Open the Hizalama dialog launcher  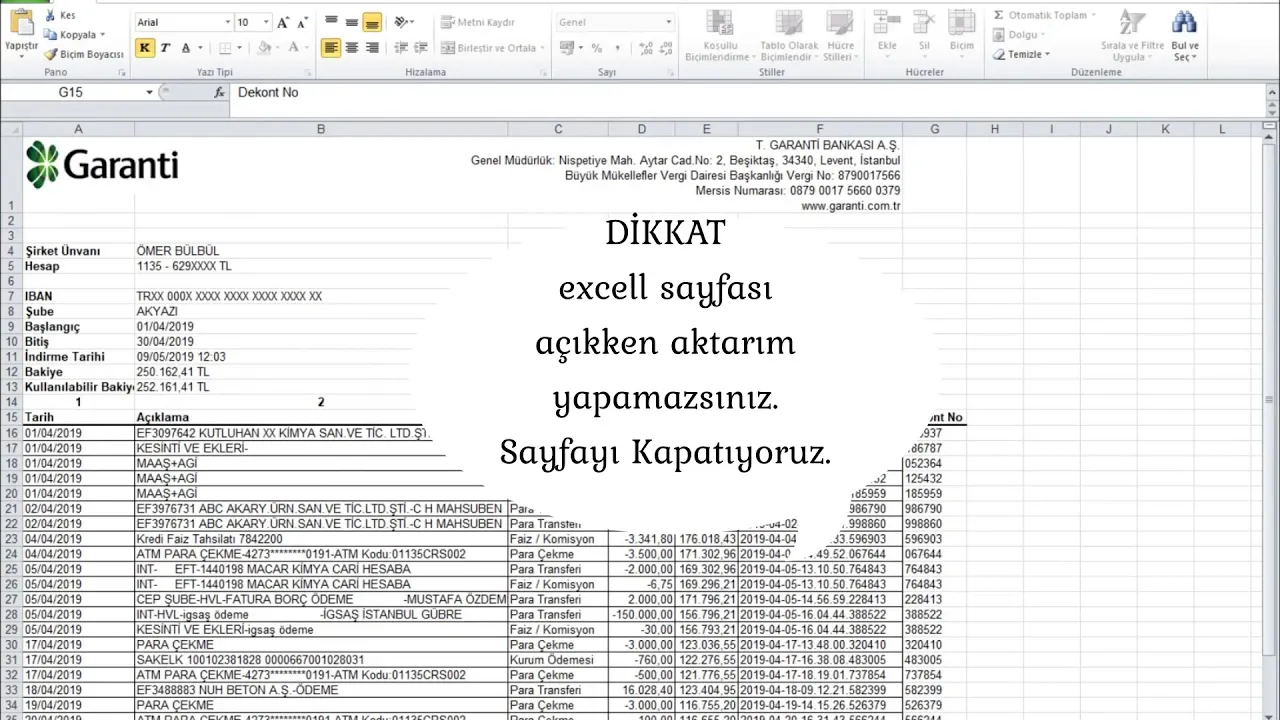543,73
